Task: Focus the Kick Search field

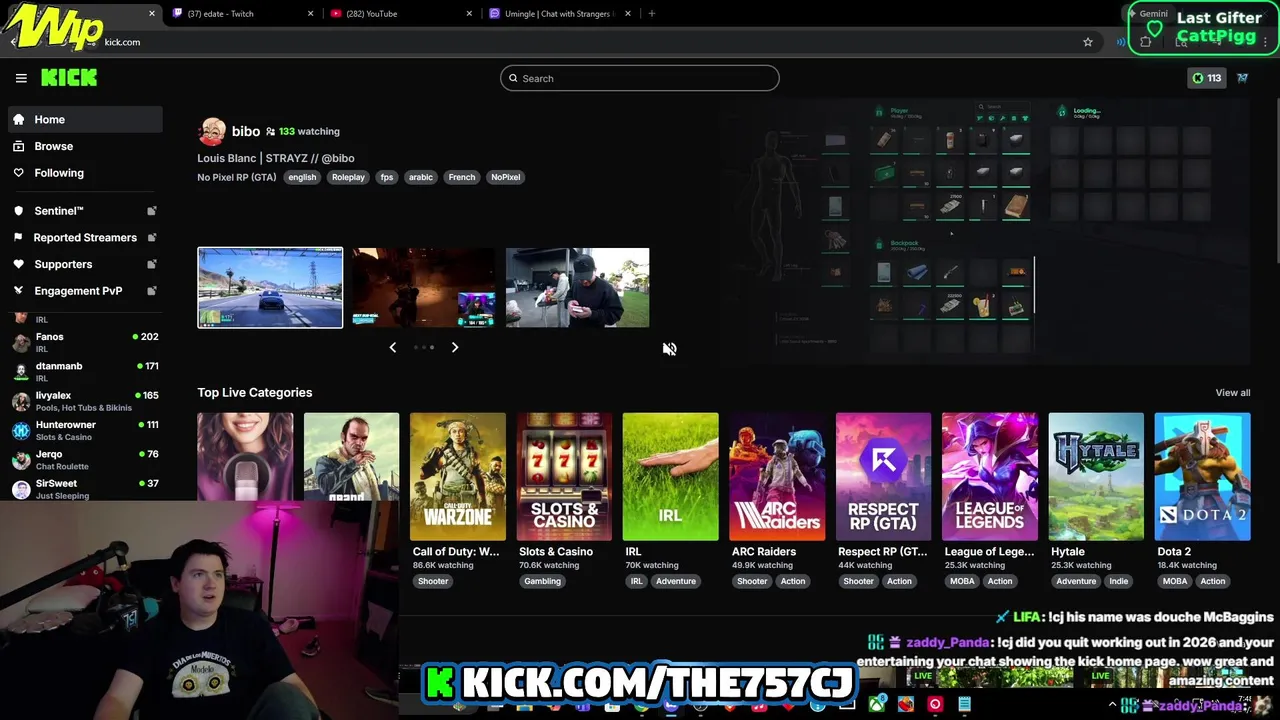Action: (x=640, y=78)
